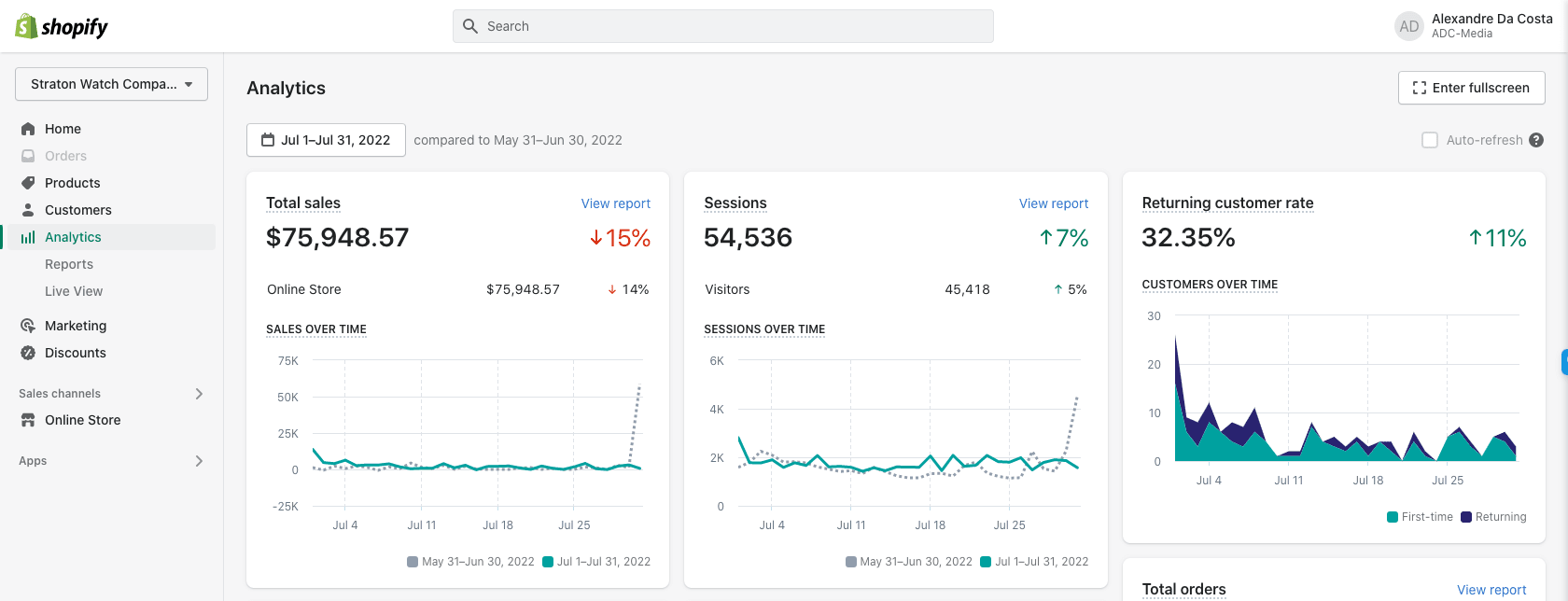This screenshot has width=1568, height=601.
Task: Click Enter fullscreen button
Action: pos(1471,88)
